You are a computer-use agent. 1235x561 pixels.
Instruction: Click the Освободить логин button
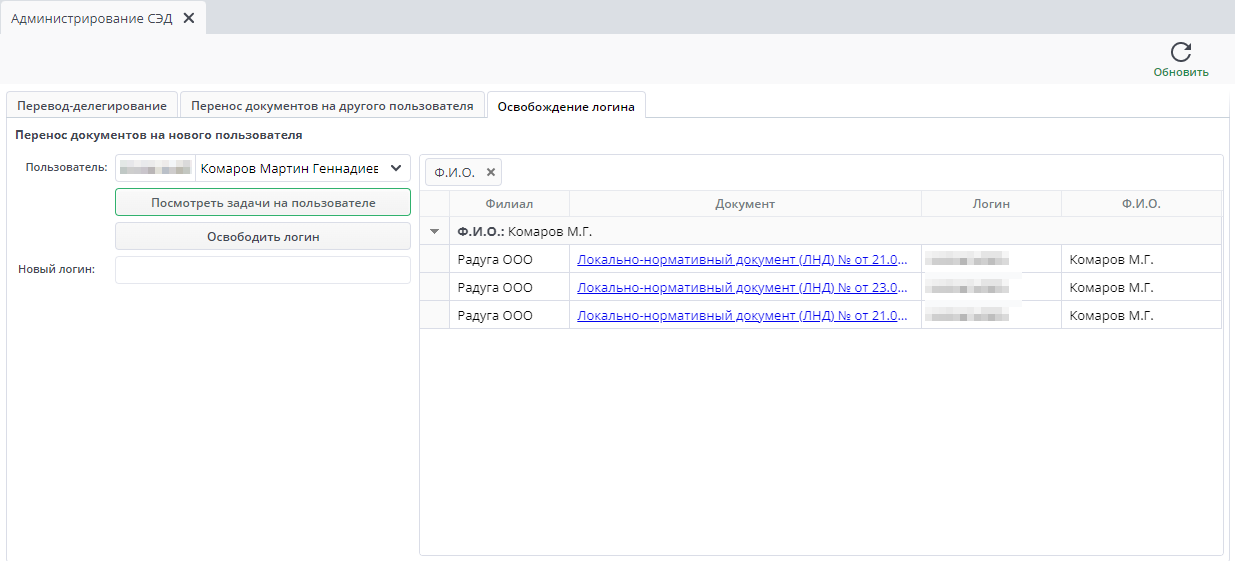pyautogui.click(x=263, y=237)
